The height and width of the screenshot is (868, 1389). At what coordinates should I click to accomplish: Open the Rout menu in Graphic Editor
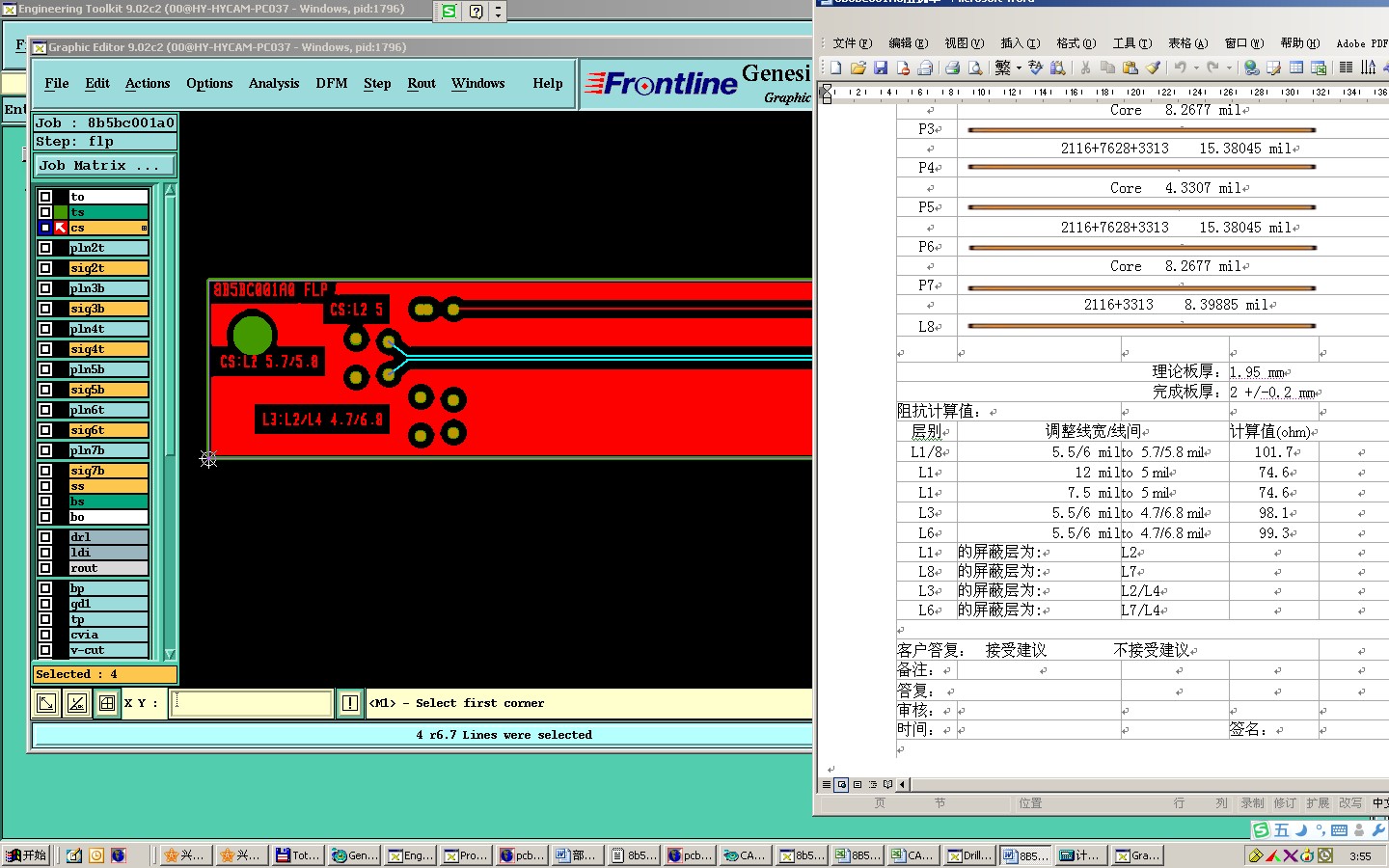[422, 84]
